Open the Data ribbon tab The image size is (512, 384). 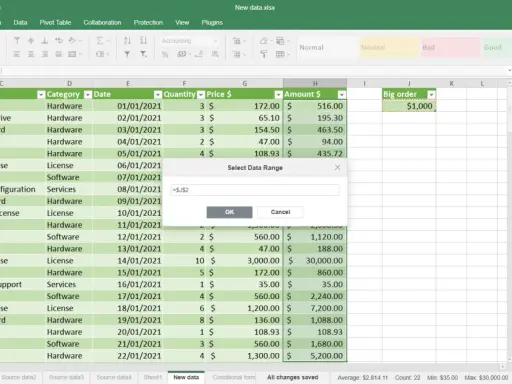[x=20, y=23]
